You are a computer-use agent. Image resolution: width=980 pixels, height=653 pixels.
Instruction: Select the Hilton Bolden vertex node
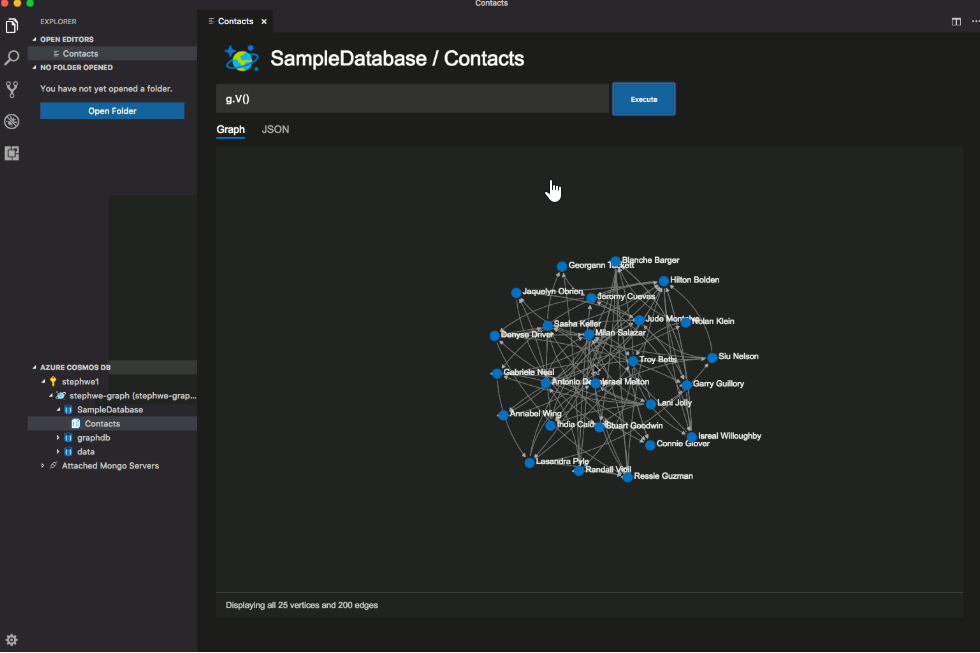[664, 281]
